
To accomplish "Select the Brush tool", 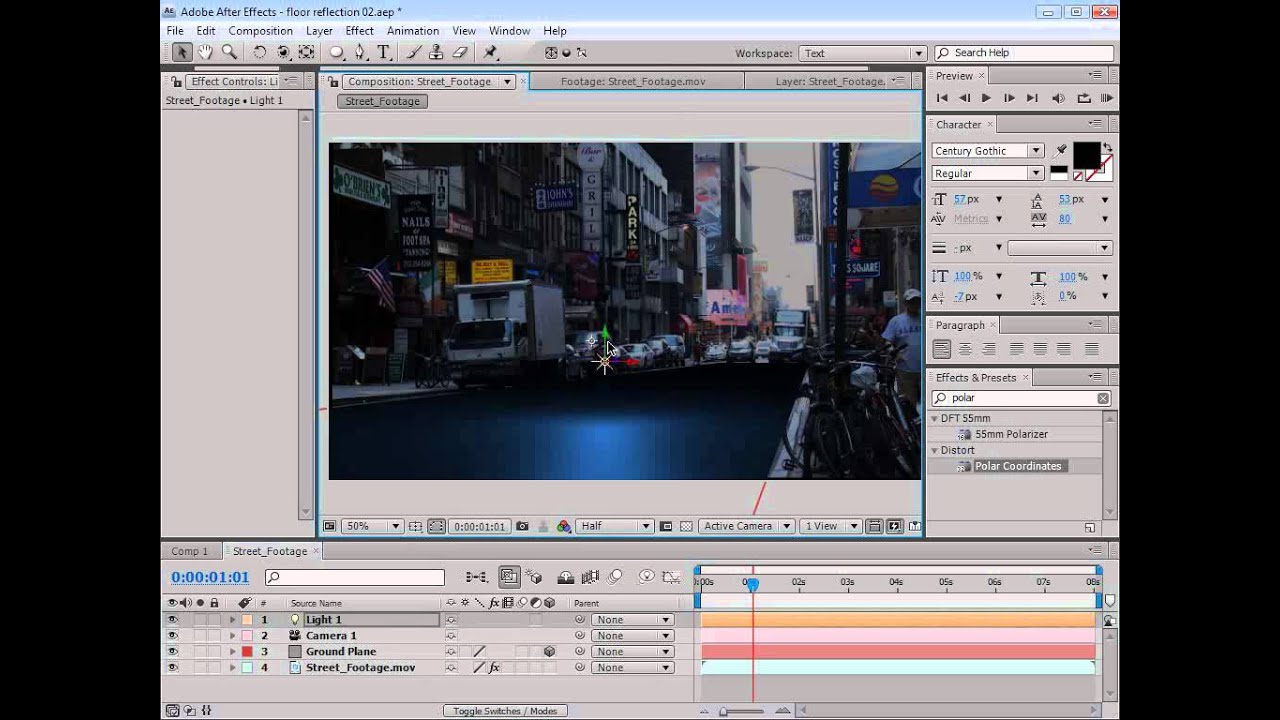I will click(x=414, y=53).
